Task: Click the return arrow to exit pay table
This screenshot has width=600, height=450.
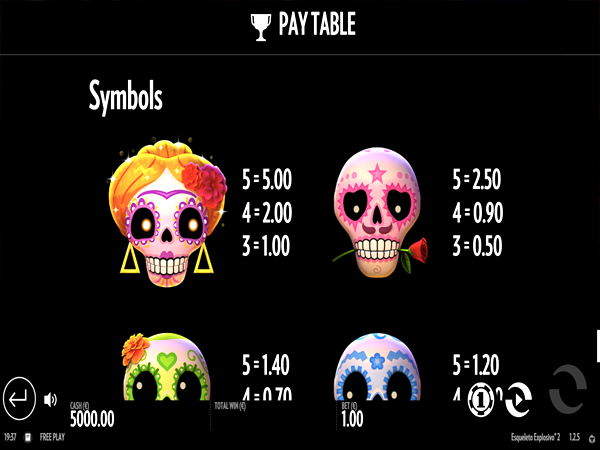Action: pyautogui.click(x=20, y=398)
